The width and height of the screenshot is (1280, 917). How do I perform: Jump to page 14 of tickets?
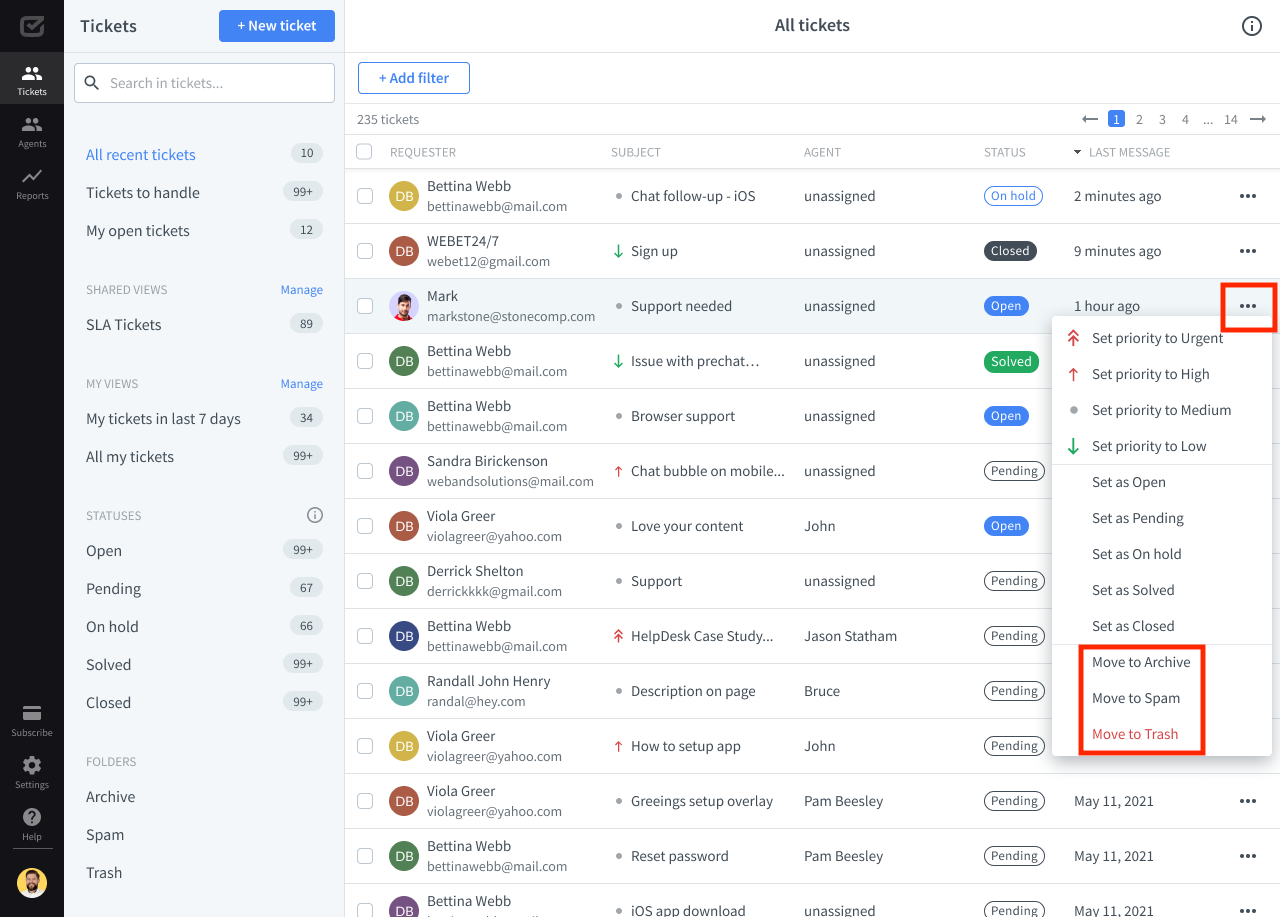click(1231, 119)
